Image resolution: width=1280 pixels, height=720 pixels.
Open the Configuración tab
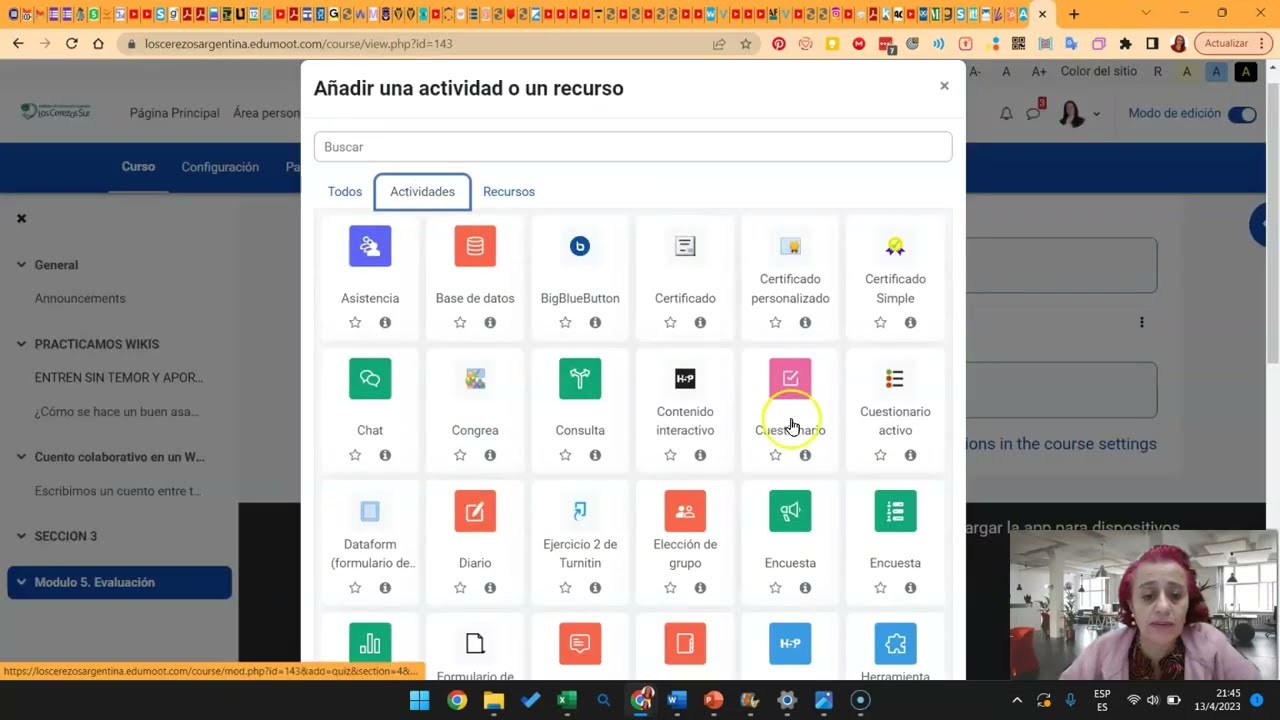220,167
